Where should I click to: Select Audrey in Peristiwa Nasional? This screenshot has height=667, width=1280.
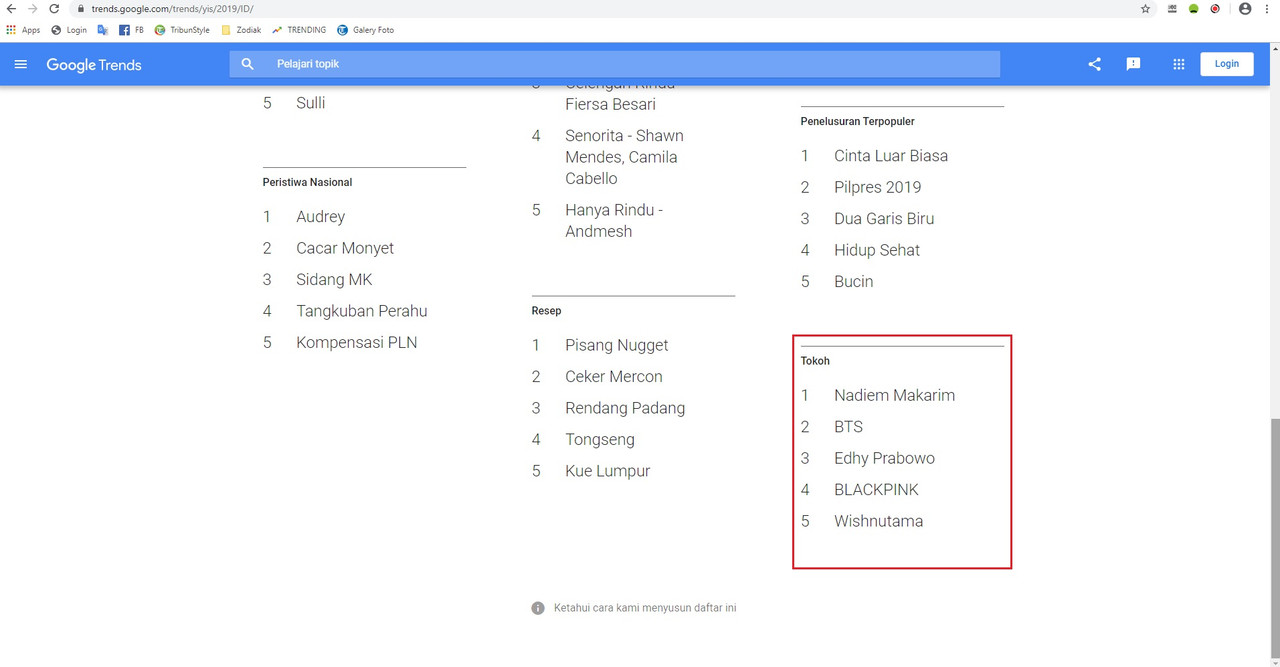click(320, 217)
